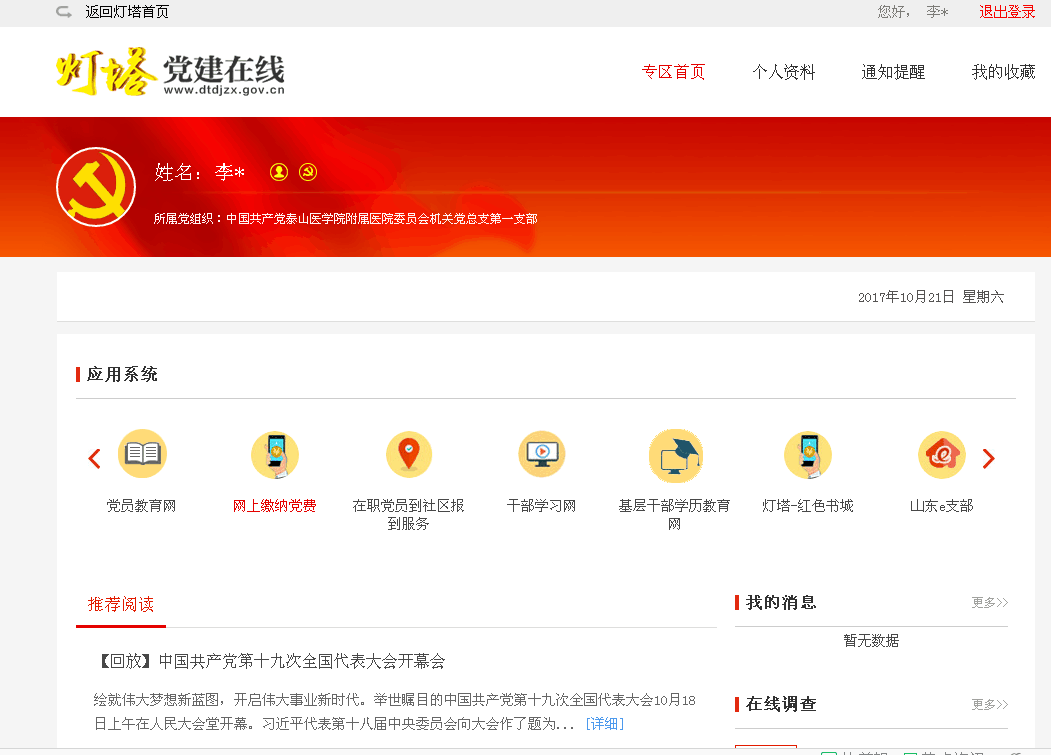Open the 通知提醒 menu item

tap(893, 72)
